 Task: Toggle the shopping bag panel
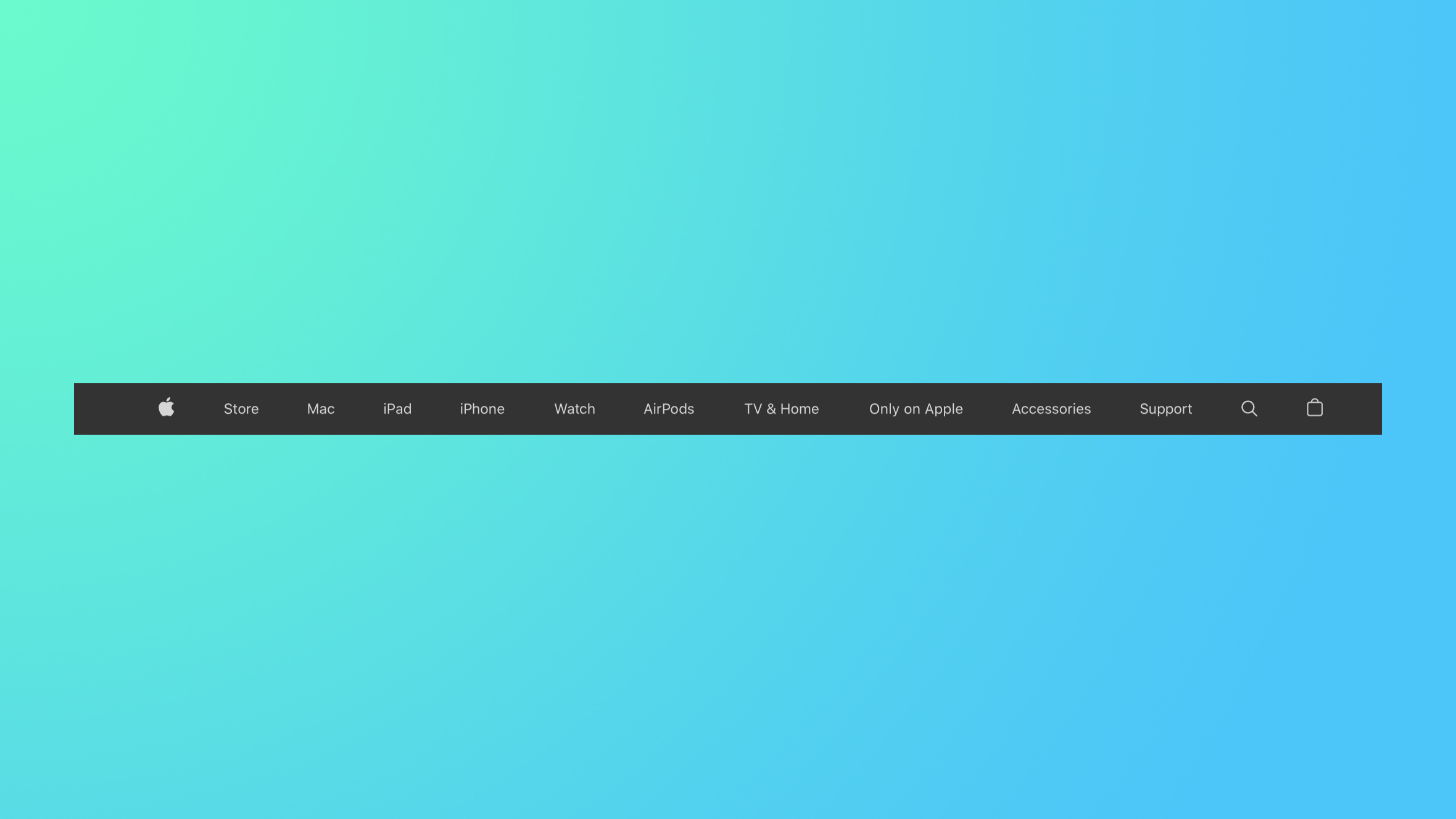click(x=1314, y=408)
